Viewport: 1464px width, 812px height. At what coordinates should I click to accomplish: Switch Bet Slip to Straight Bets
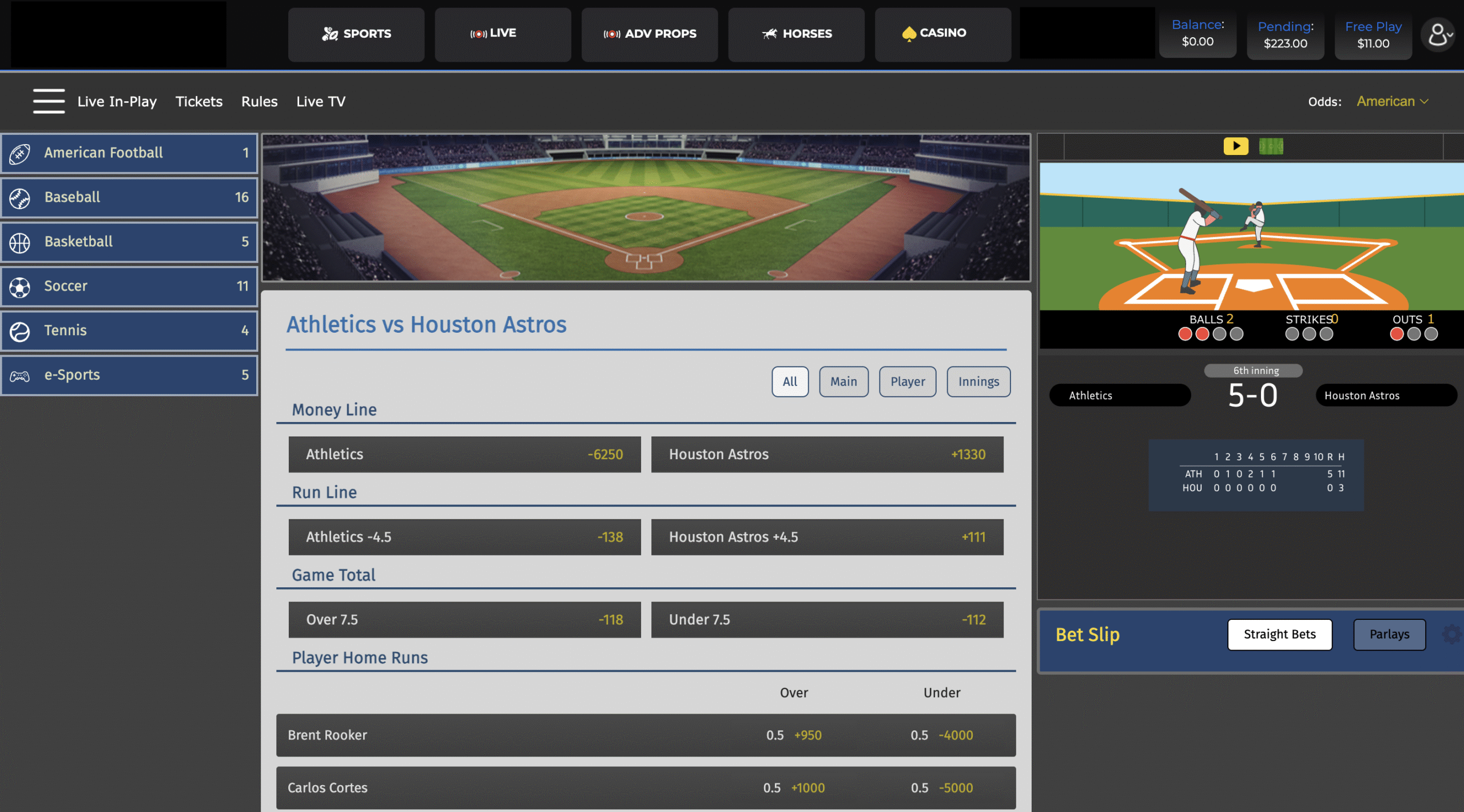(1279, 634)
